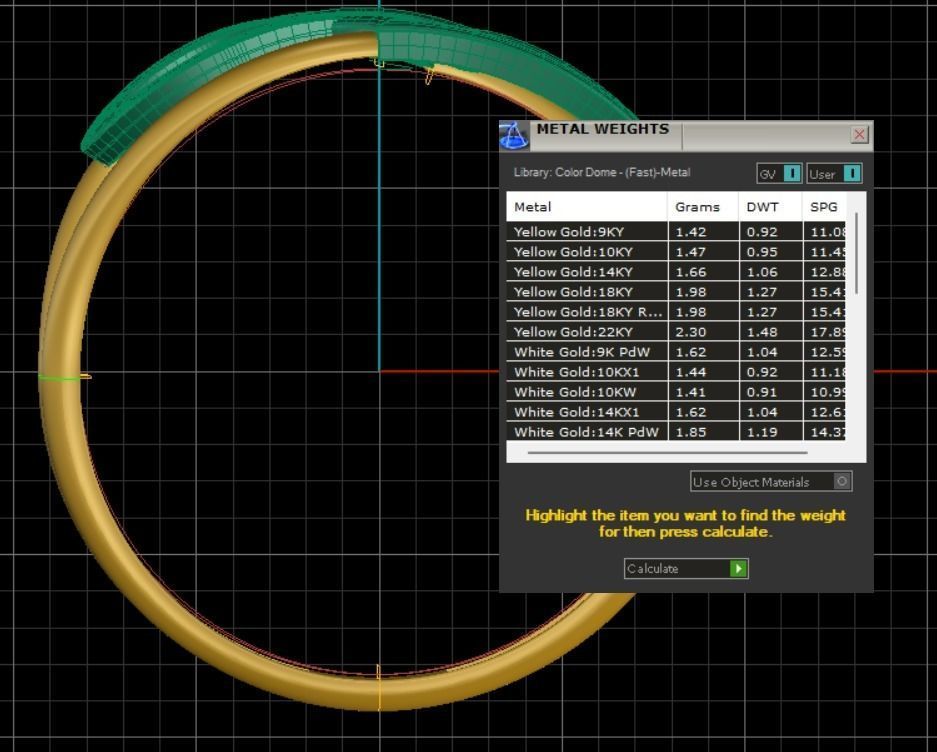Select the Yellow Gold:9KY row
The height and width of the screenshot is (752, 937).
(676, 232)
